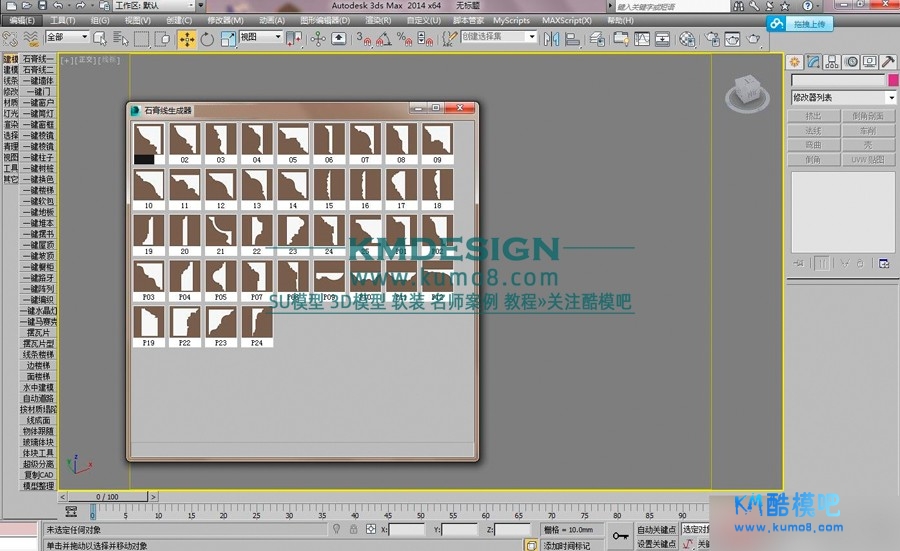The width and height of the screenshot is (900, 551).
Task: Open the Create tab in command panel
Action: pos(797,62)
